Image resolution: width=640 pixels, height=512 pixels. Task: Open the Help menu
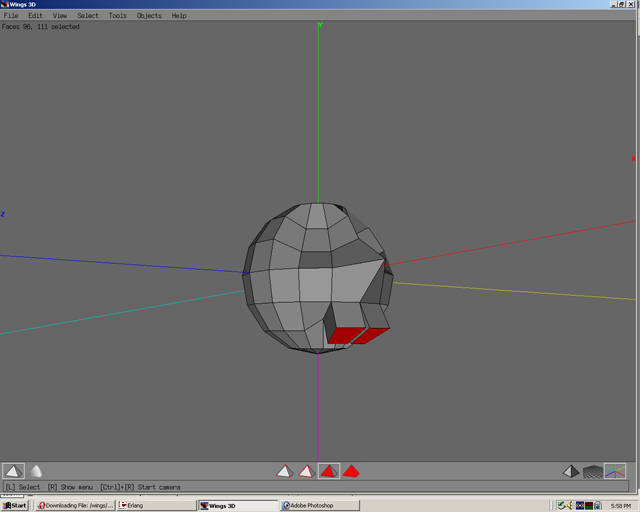coord(179,16)
